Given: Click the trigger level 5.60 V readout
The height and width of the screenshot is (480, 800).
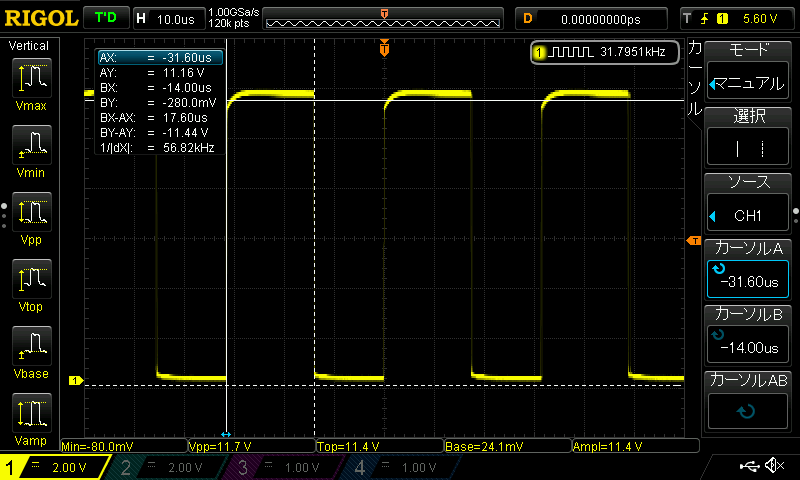Looking at the screenshot, I should (x=760, y=19).
